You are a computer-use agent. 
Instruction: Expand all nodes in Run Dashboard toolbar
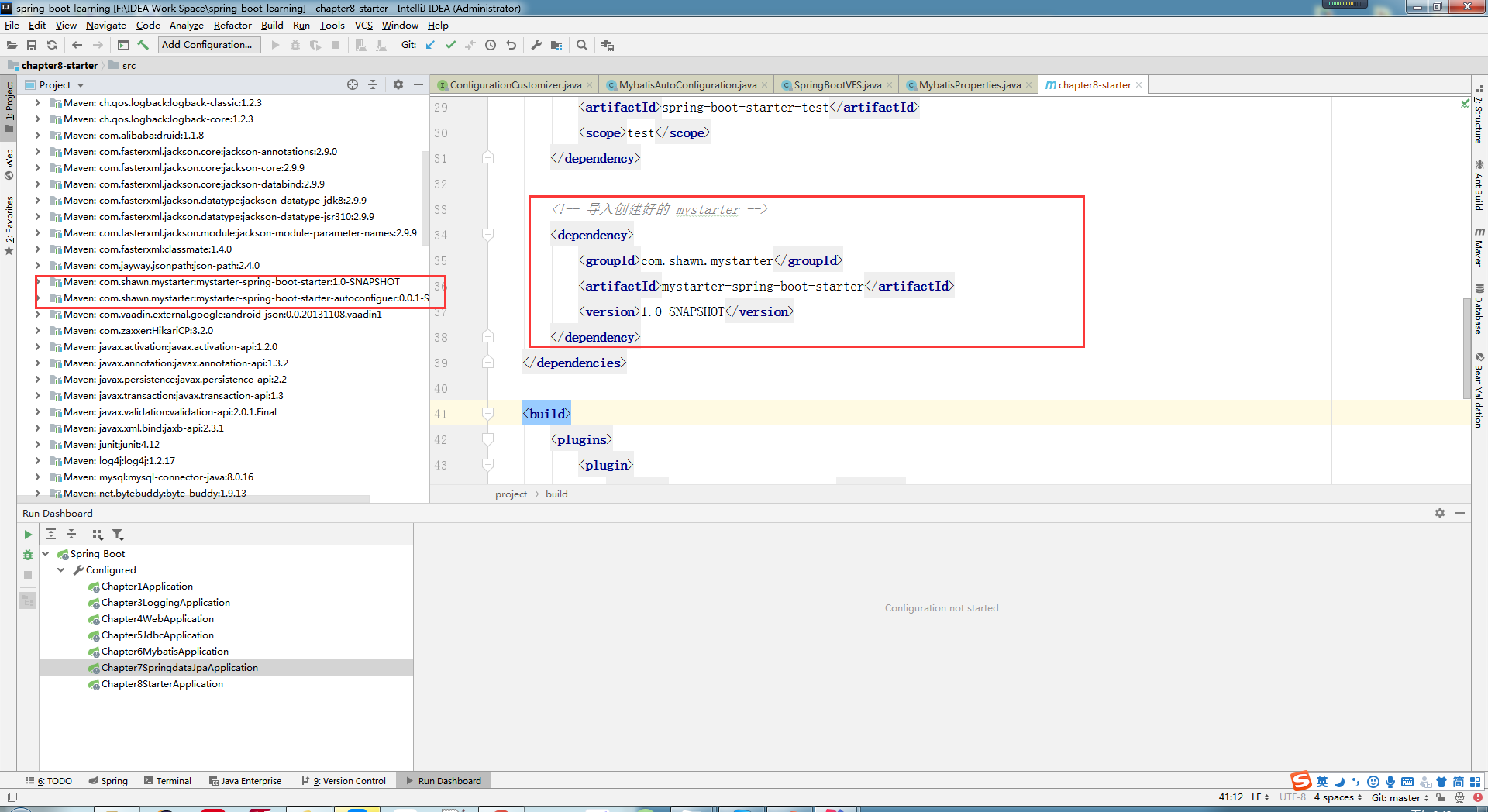[51, 534]
